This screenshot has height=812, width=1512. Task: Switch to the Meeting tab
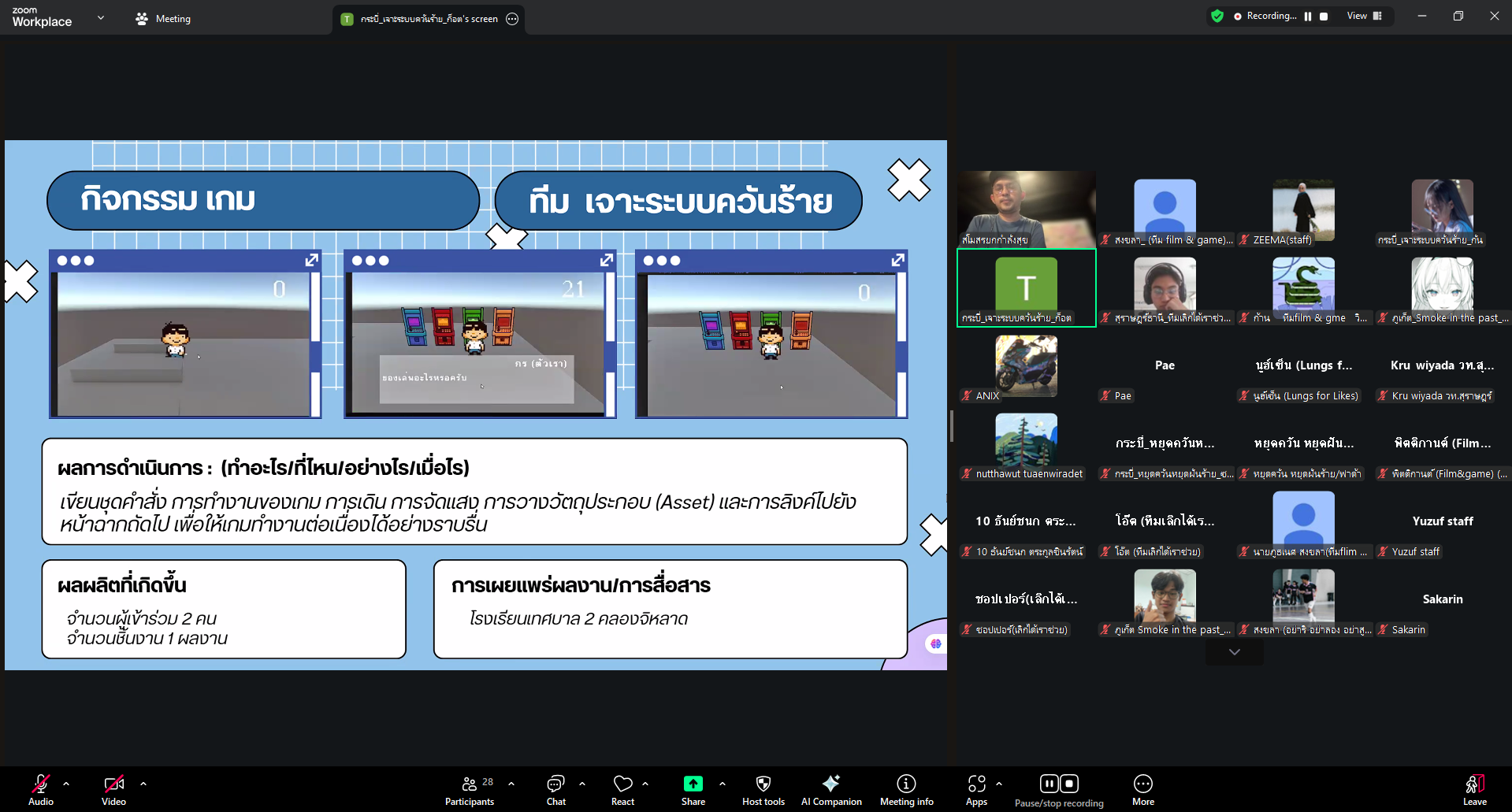(x=163, y=19)
